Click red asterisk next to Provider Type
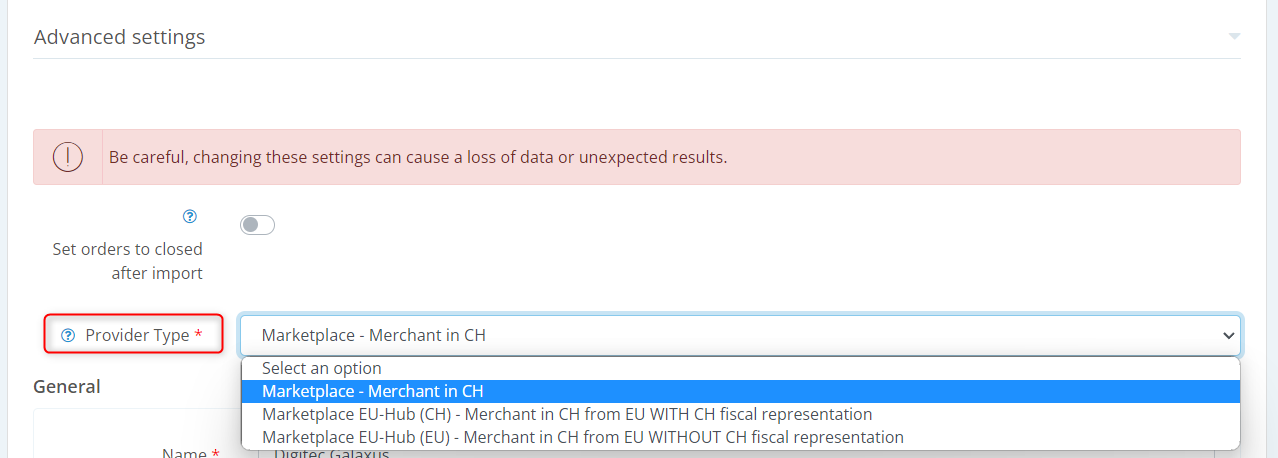 (x=199, y=335)
